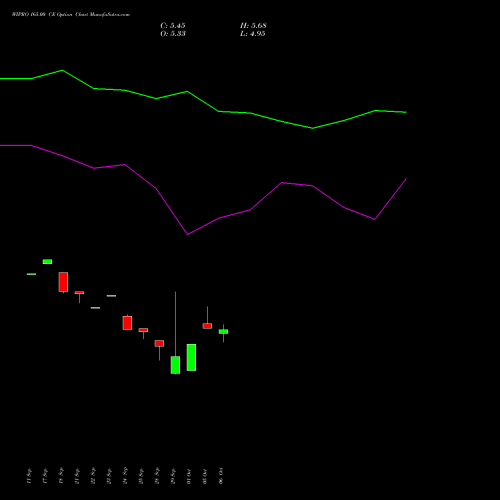Click the '29 Sep' date axis label
The image size is (500, 500).
tap(173, 476)
